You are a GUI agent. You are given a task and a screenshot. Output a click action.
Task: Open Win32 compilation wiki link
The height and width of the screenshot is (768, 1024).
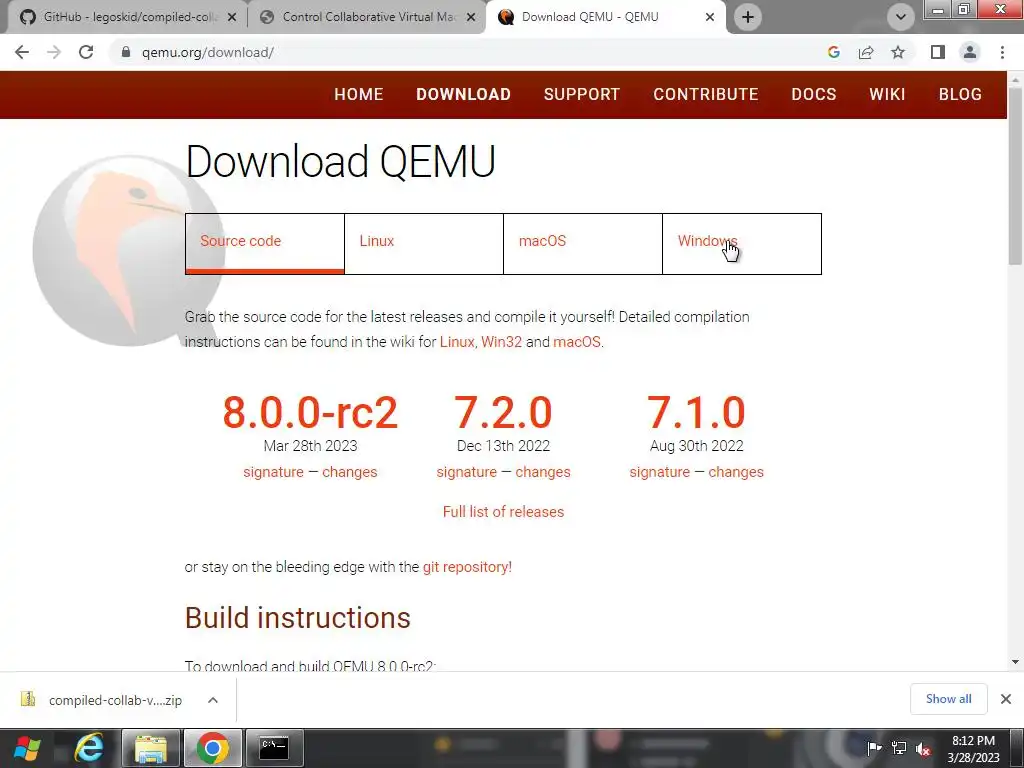502,342
